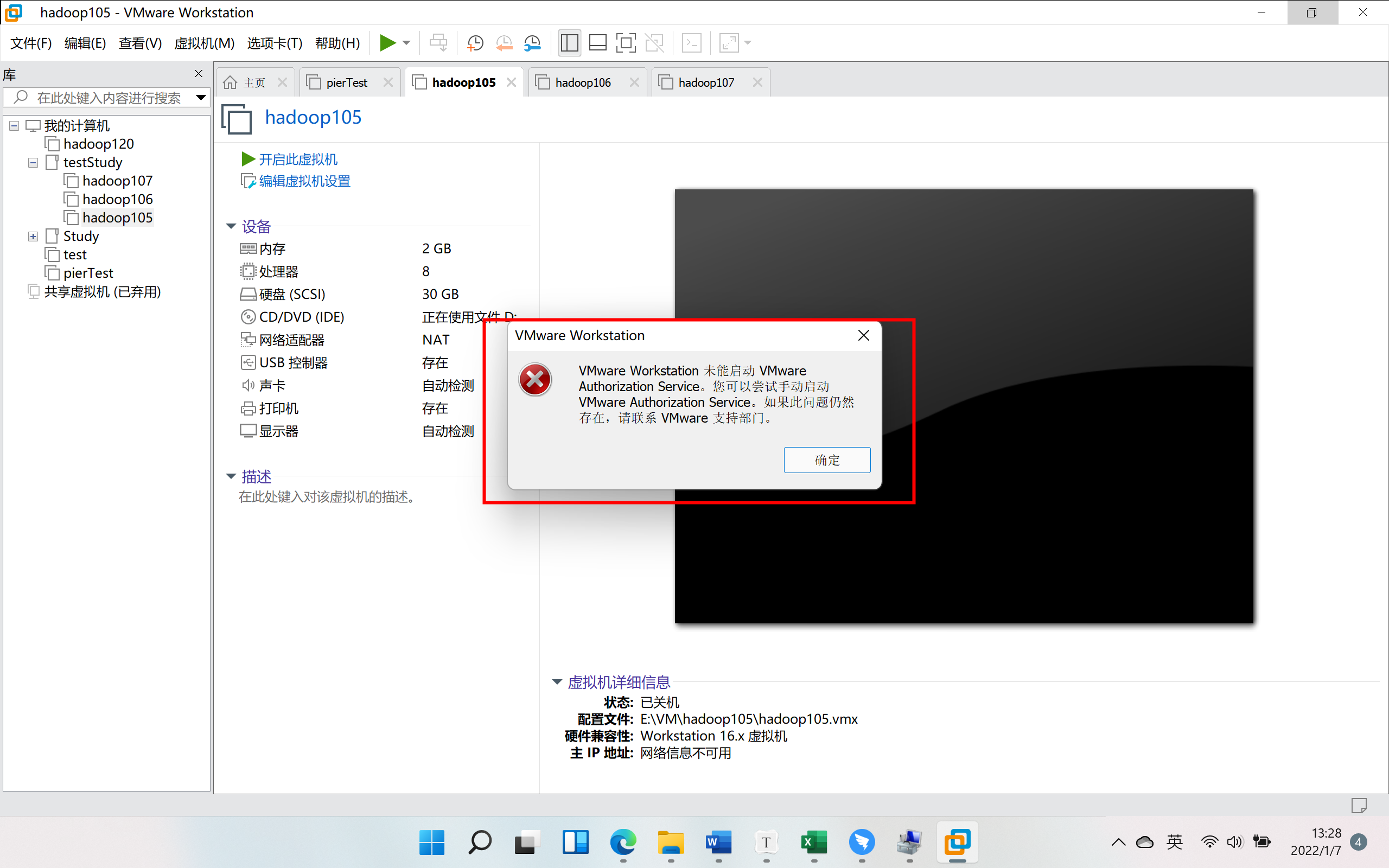Image resolution: width=1389 pixels, height=868 pixels.
Task: Open the 帮助(H) menu
Action: (x=337, y=43)
